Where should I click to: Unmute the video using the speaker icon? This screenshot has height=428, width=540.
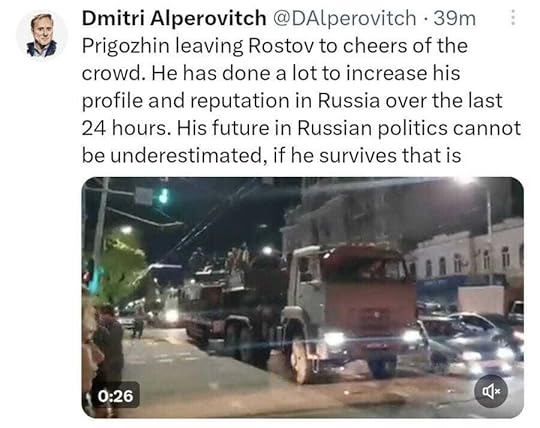pyautogui.click(x=490, y=391)
